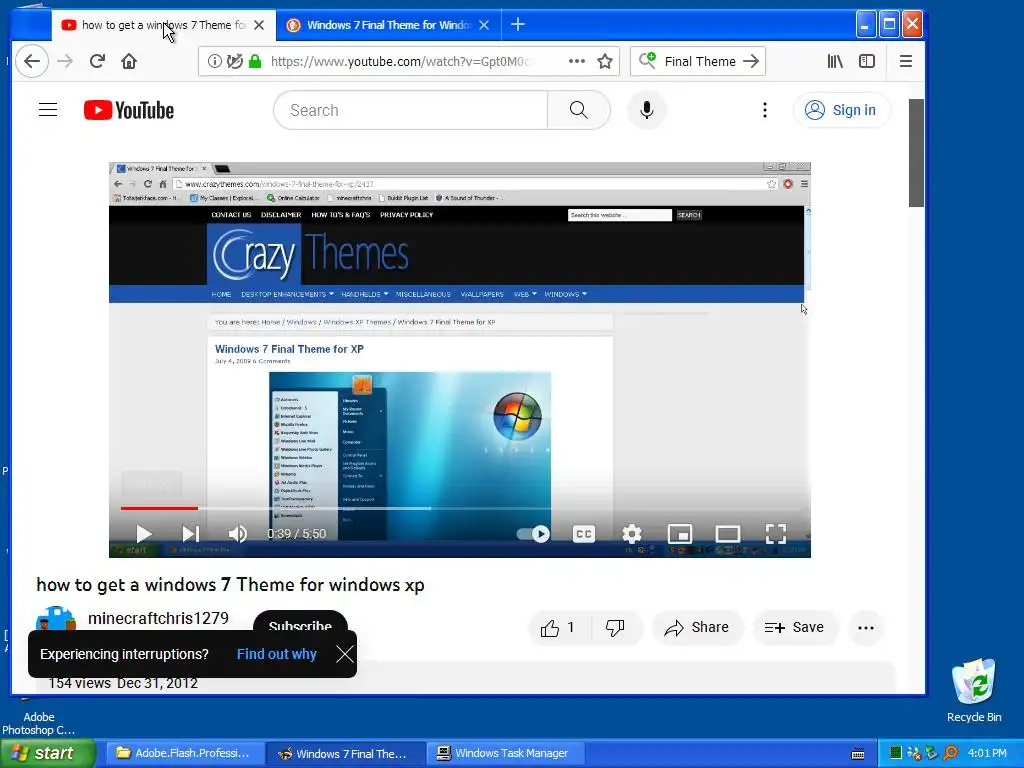This screenshot has width=1024, height=768.
Task: Like the video with thumbs up
Action: coord(558,628)
